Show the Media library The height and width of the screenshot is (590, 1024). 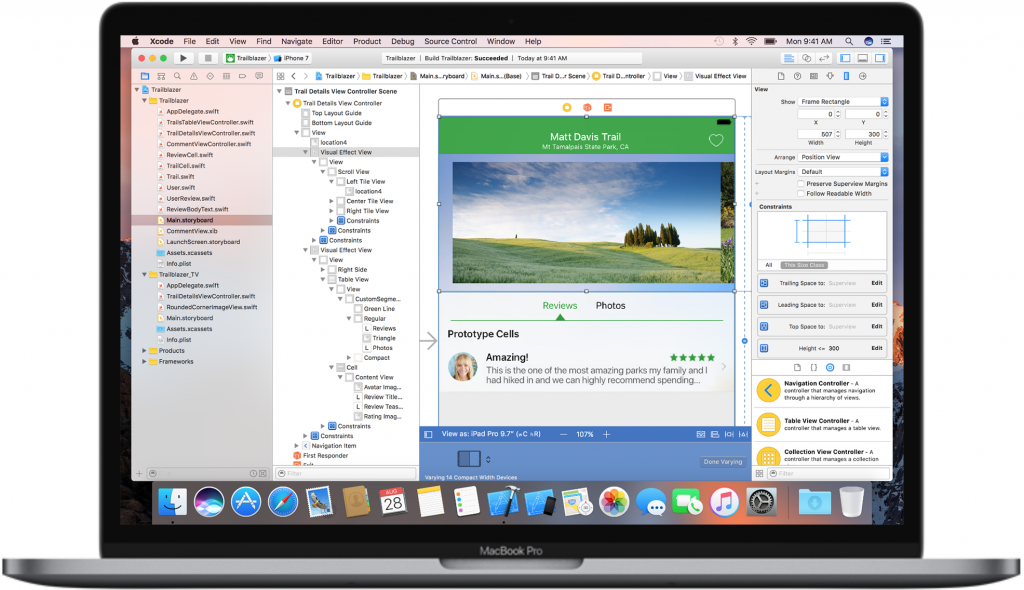click(x=846, y=367)
